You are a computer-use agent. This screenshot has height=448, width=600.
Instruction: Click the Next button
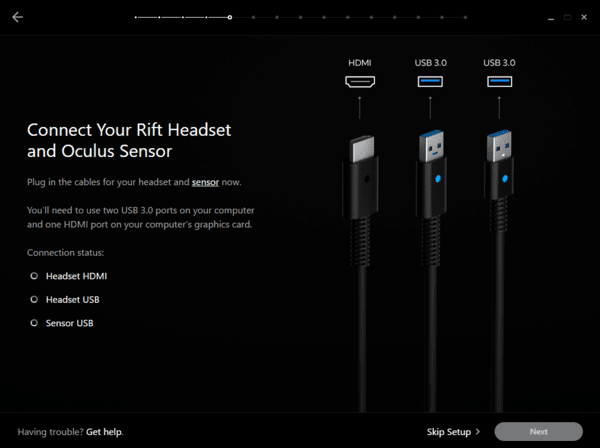(538, 432)
